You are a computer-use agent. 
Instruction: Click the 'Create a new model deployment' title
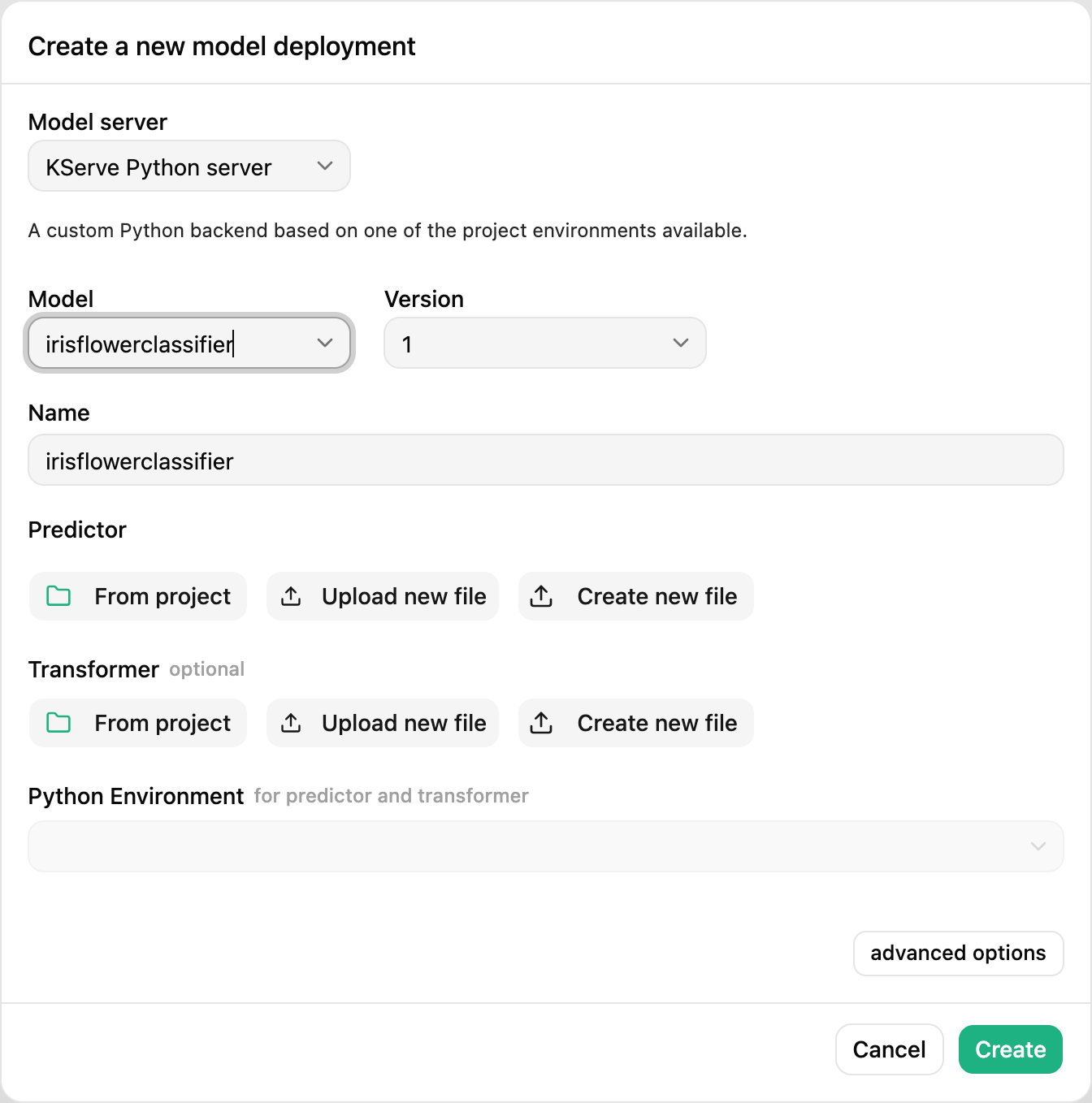pyautogui.click(x=222, y=46)
